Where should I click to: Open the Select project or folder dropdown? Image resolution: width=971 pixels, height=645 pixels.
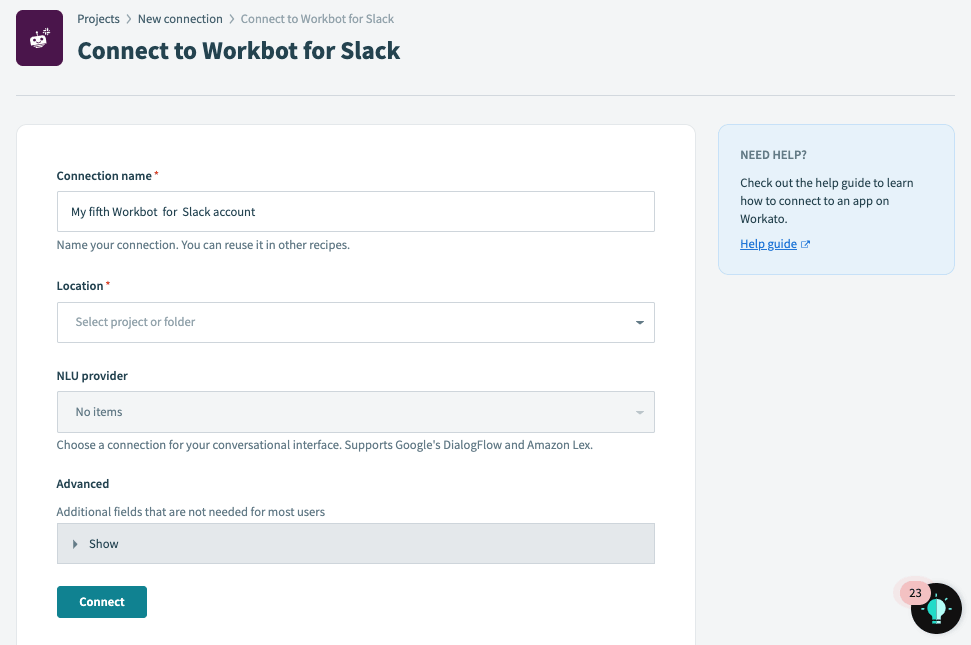point(355,322)
